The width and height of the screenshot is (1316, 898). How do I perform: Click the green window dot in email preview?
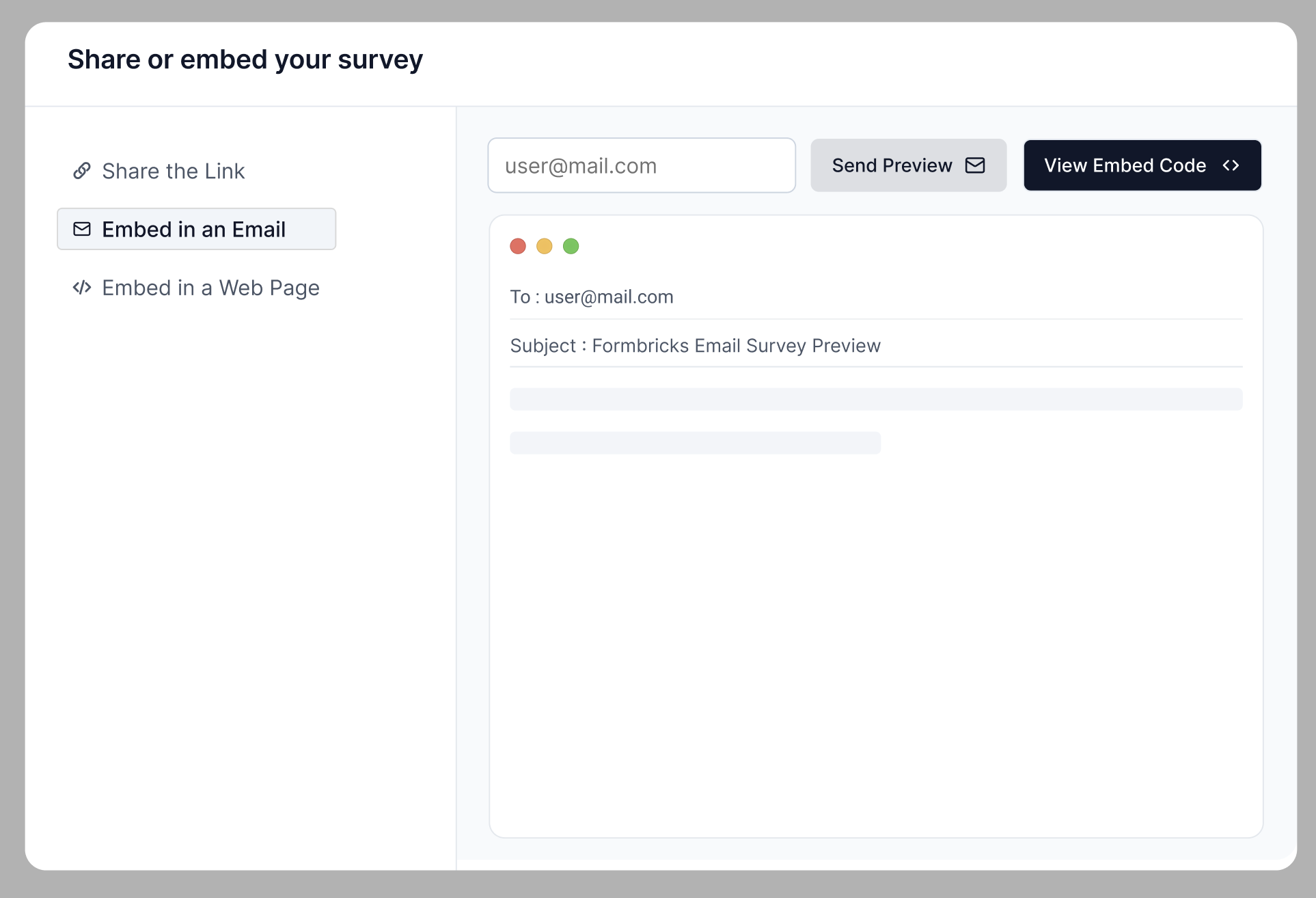[571, 246]
